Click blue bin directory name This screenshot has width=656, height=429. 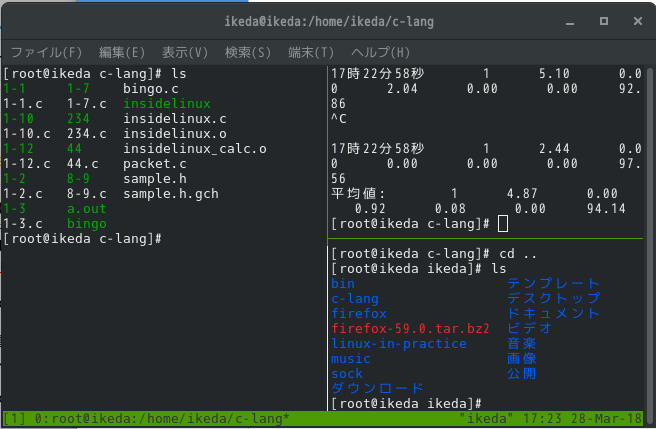coord(343,284)
